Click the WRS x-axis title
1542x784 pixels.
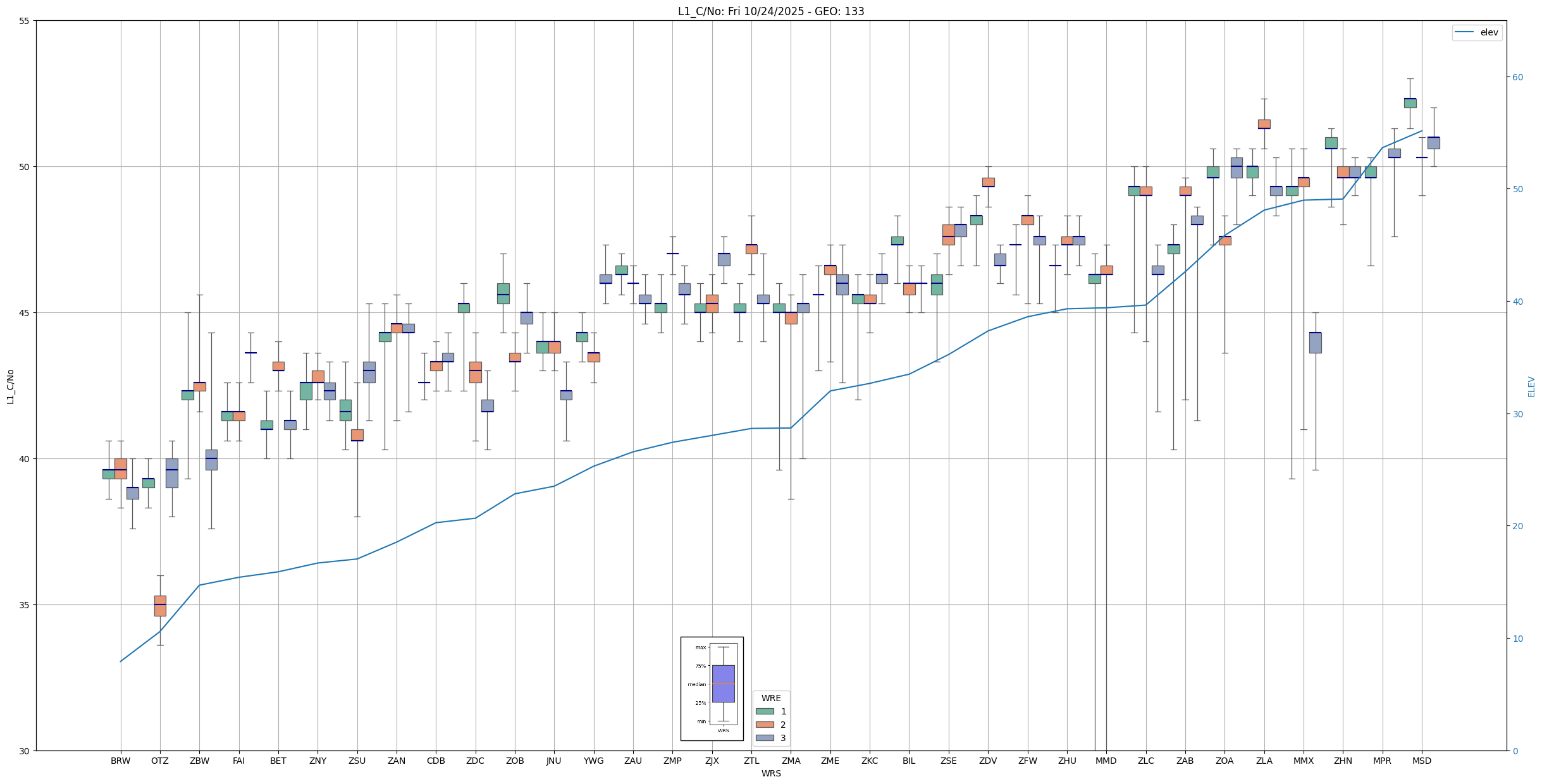click(x=770, y=773)
